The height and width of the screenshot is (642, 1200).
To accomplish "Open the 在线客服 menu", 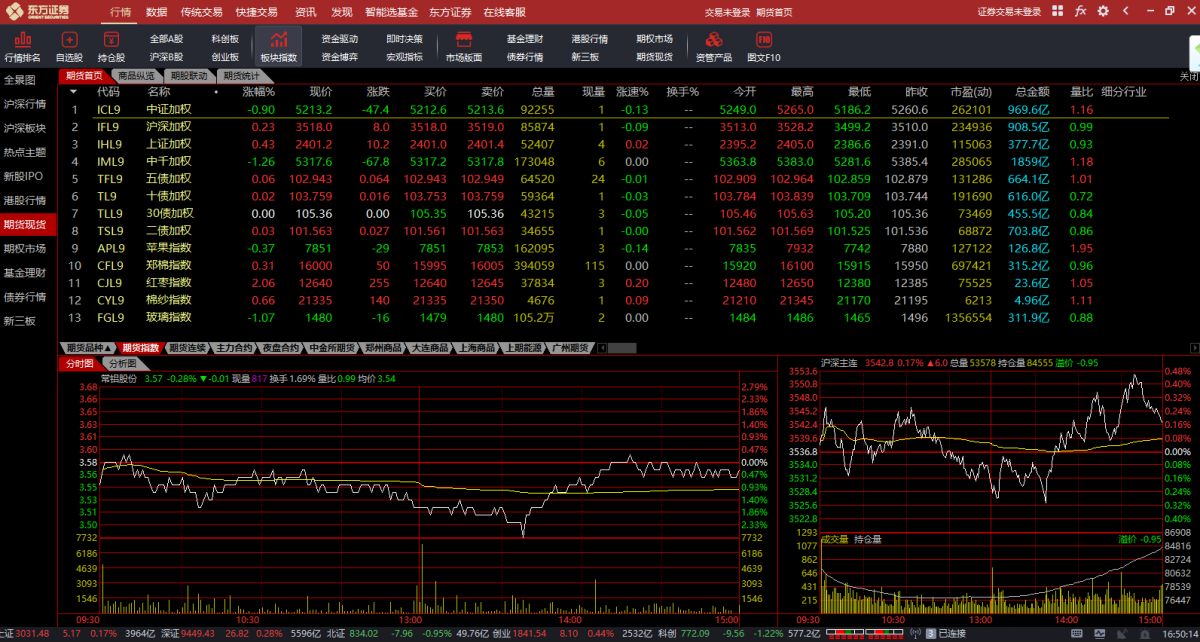I will tap(505, 12).
